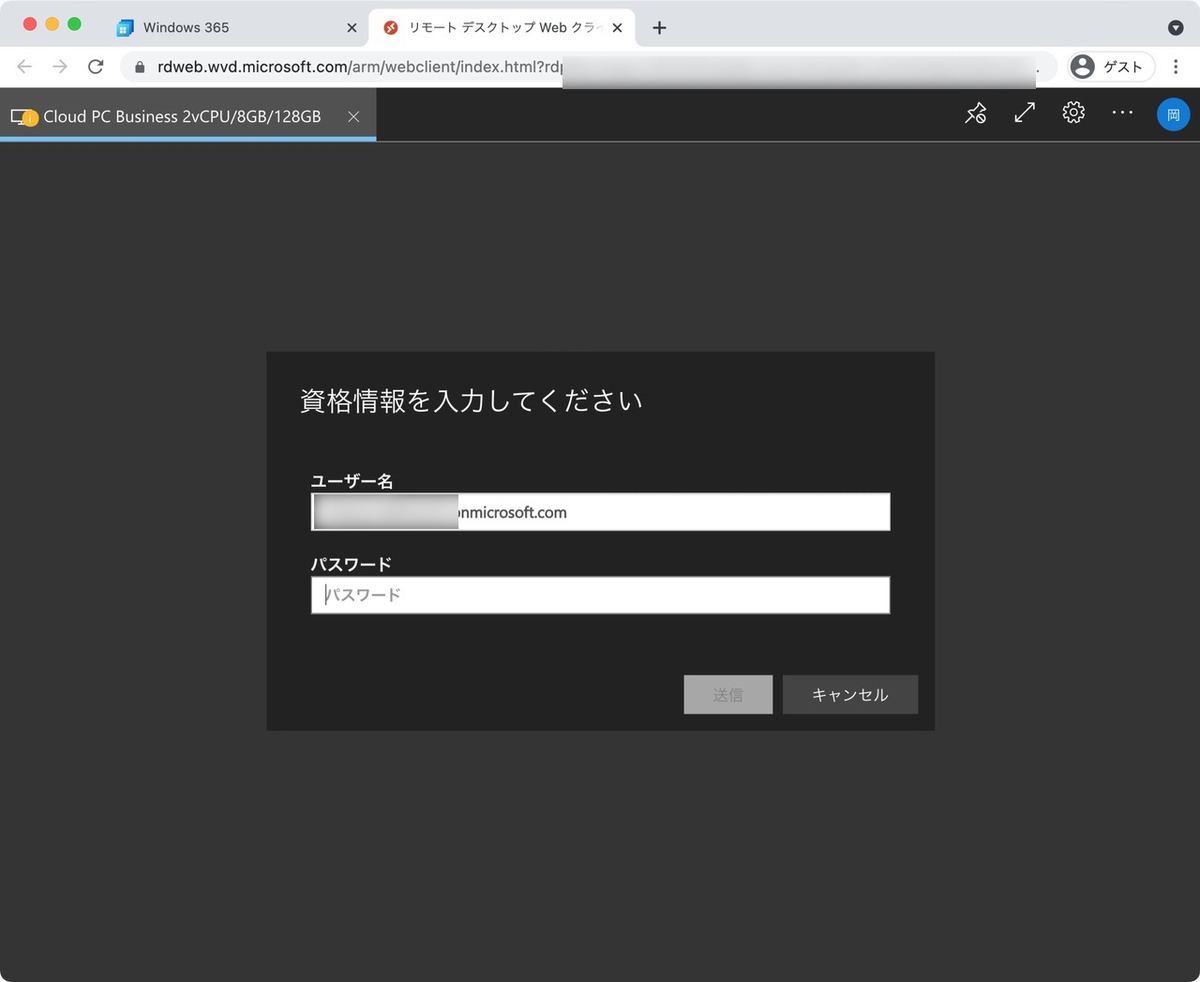Focus the rdweb.wvd.microsoft.com address bar
The height and width of the screenshot is (982, 1200).
tap(590, 67)
